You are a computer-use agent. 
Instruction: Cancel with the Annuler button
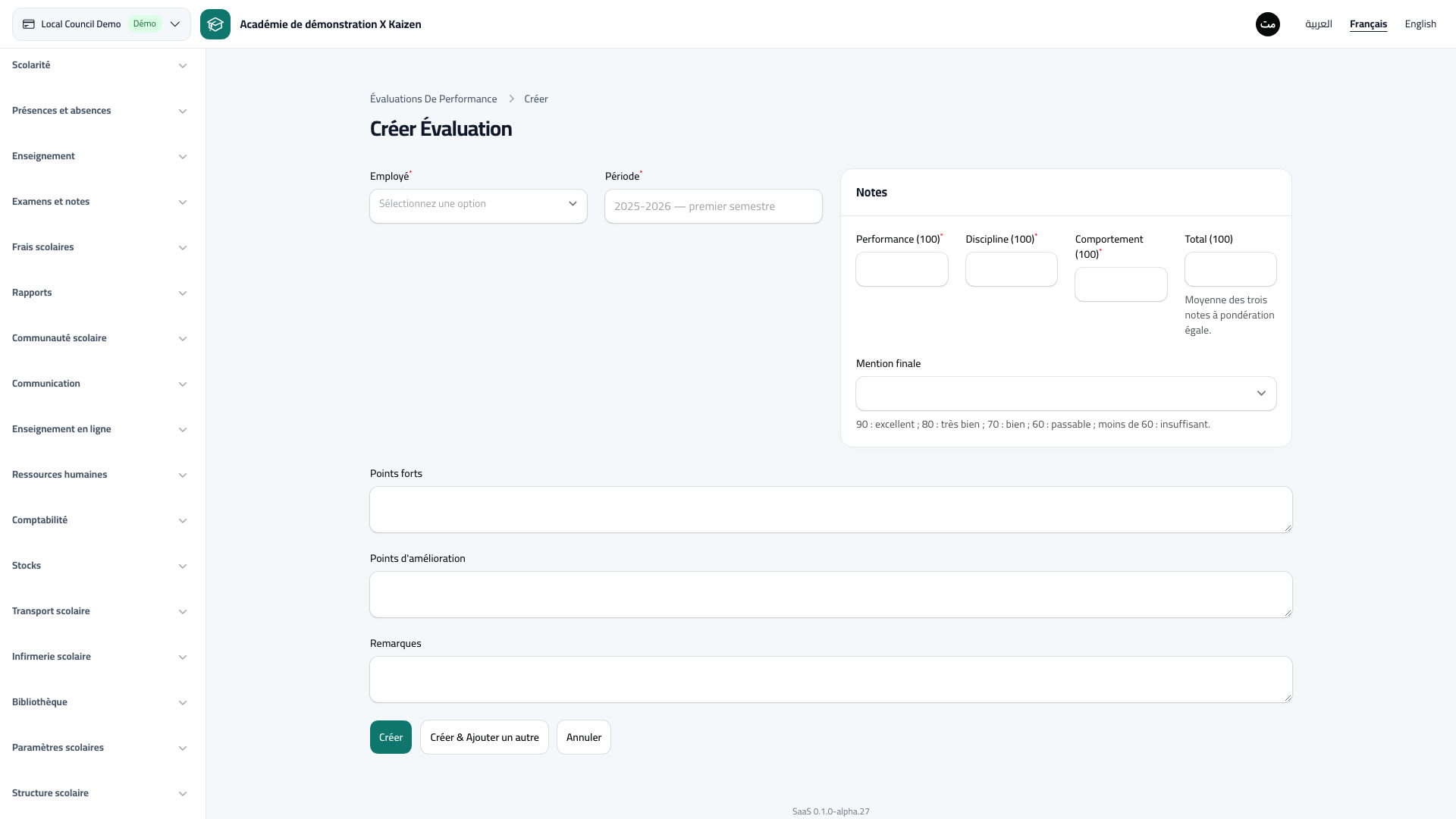(584, 737)
